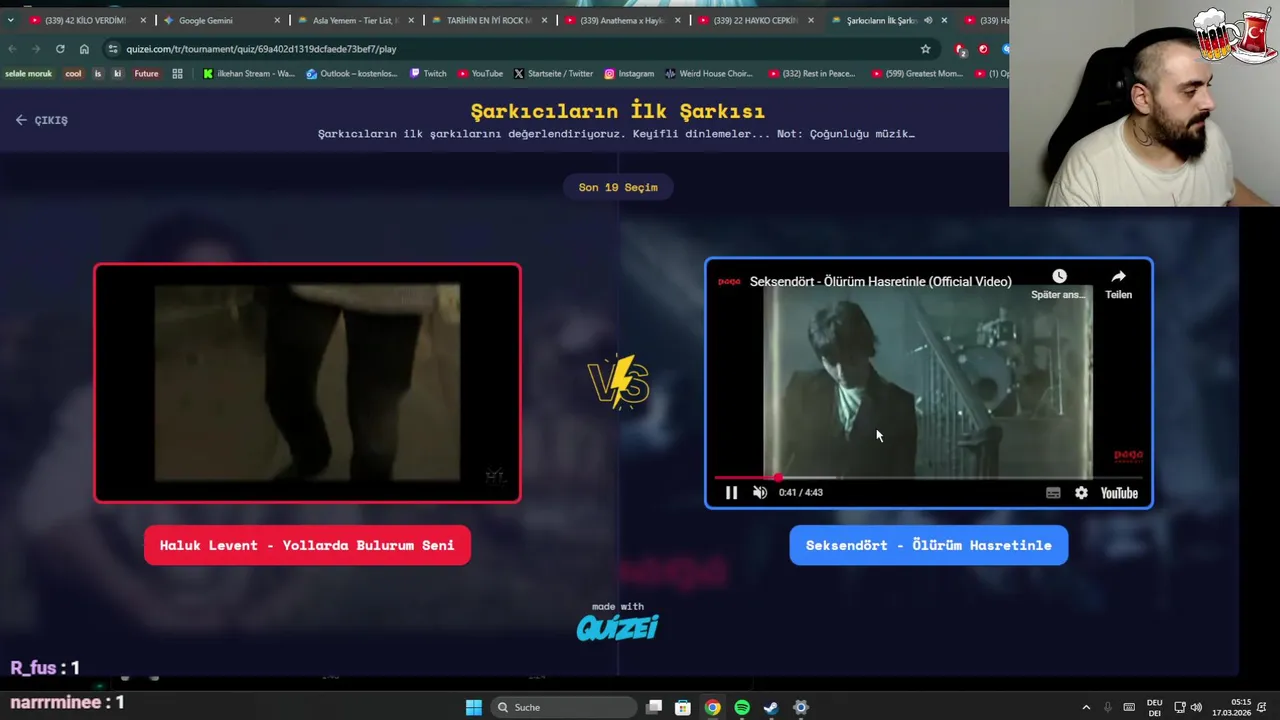Open taskbar volume speaker control
The width and height of the screenshot is (1280, 720).
point(1196,707)
